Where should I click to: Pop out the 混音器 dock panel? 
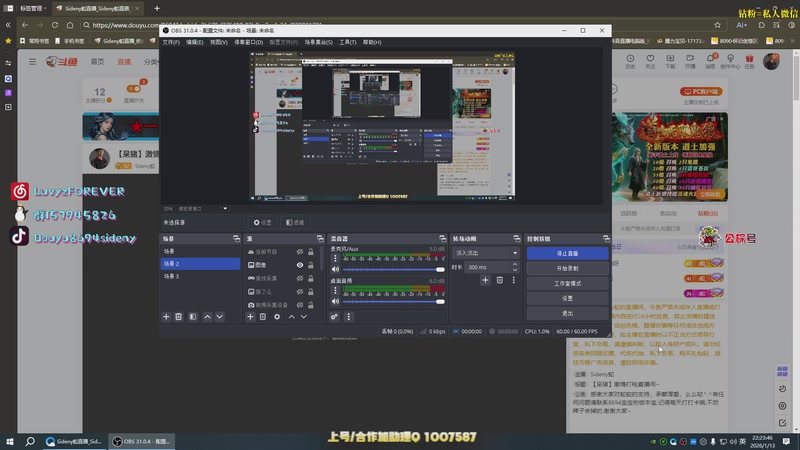point(442,238)
